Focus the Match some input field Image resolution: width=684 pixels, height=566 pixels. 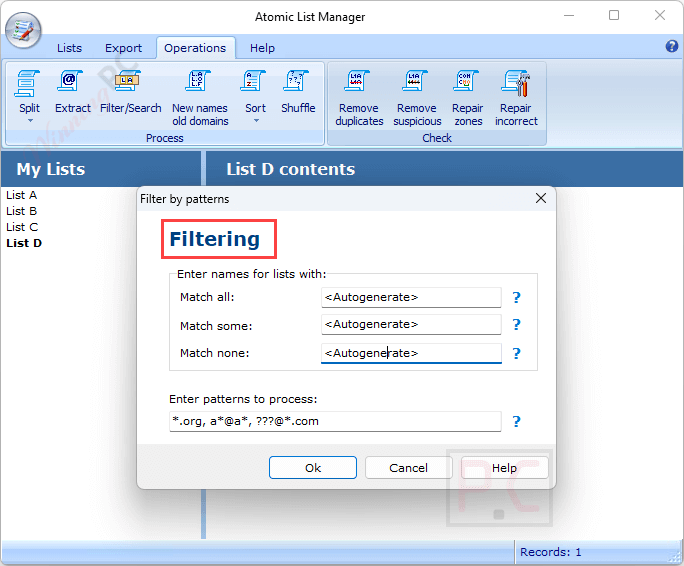pyautogui.click(x=411, y=324)
